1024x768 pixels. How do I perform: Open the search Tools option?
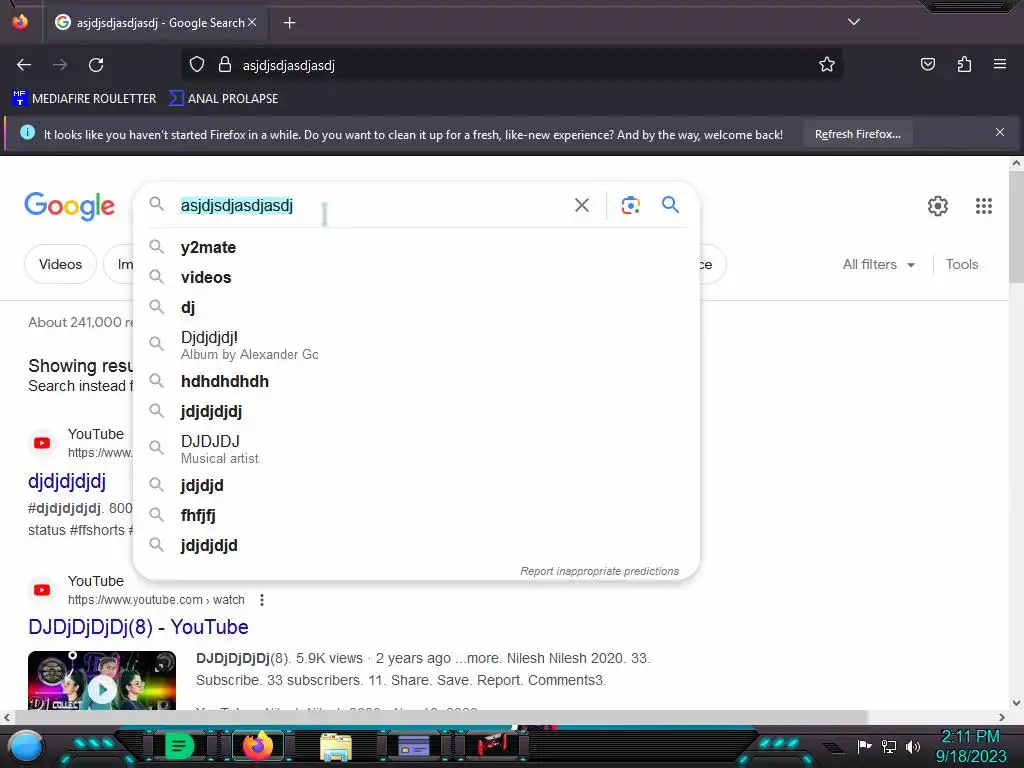point(961,264)
